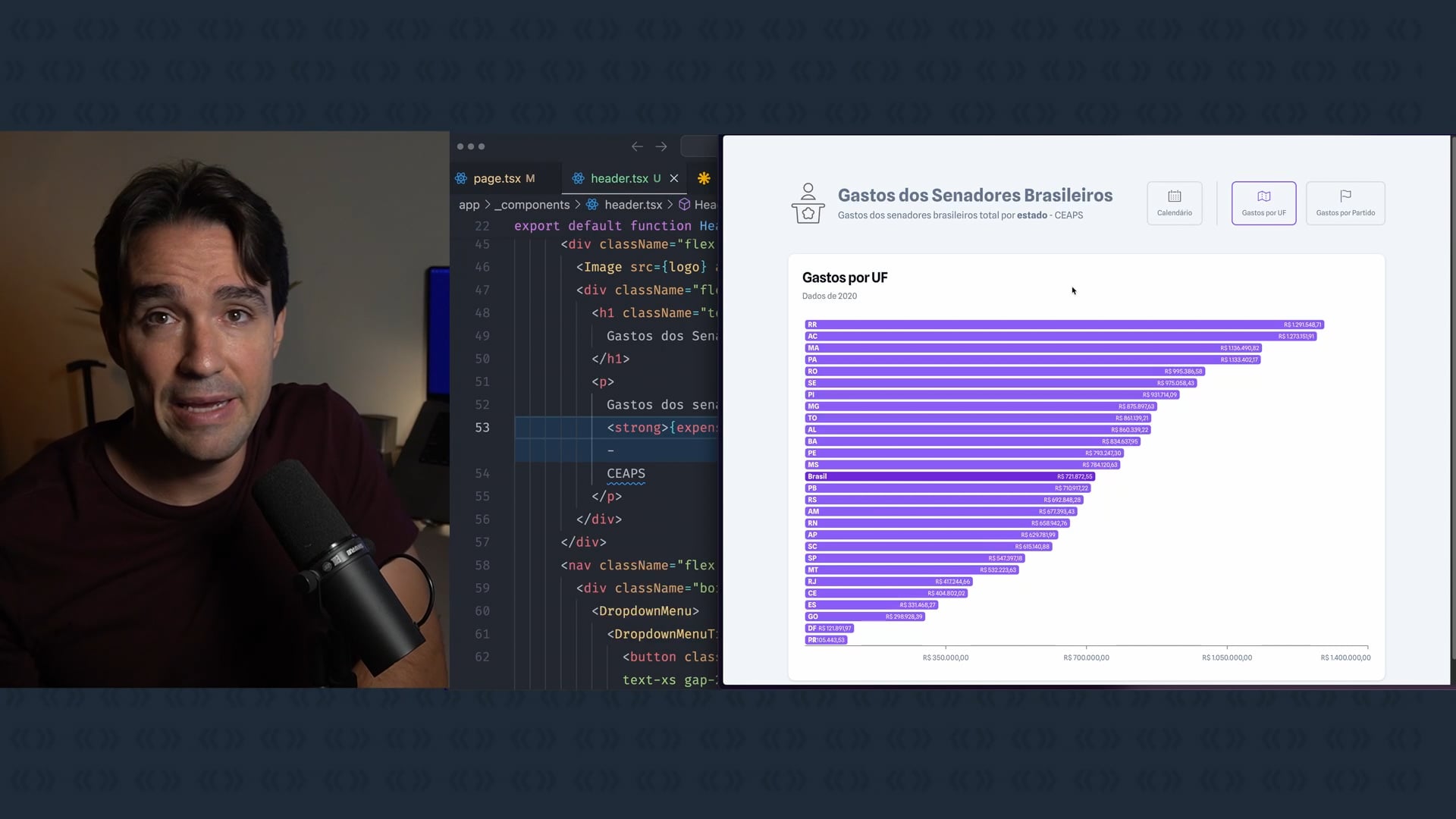Close the header.tsx editor tab
1456x819 pixels.
pos(674,178)
